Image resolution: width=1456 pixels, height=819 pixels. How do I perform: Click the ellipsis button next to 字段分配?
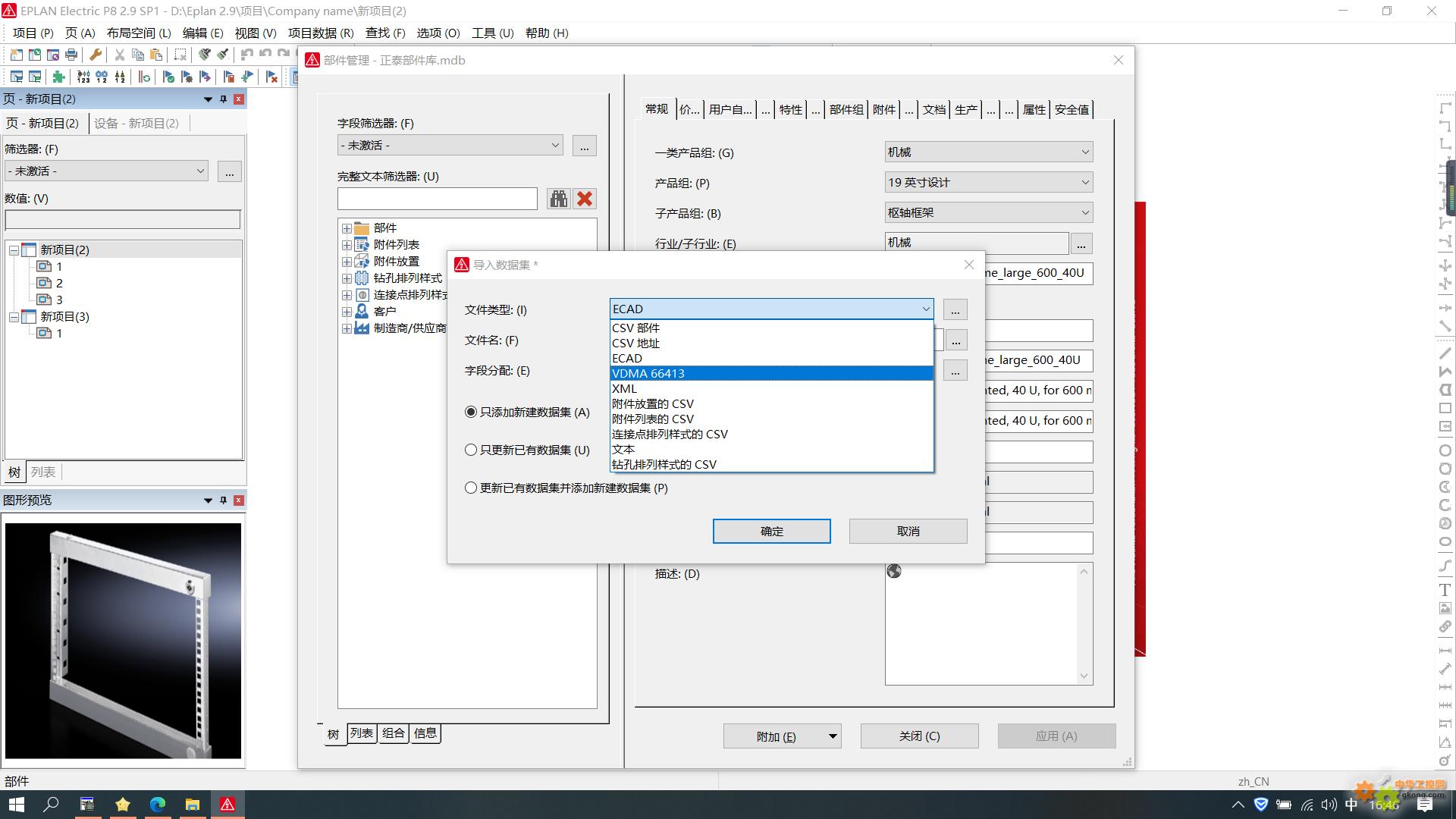(955, 371)
